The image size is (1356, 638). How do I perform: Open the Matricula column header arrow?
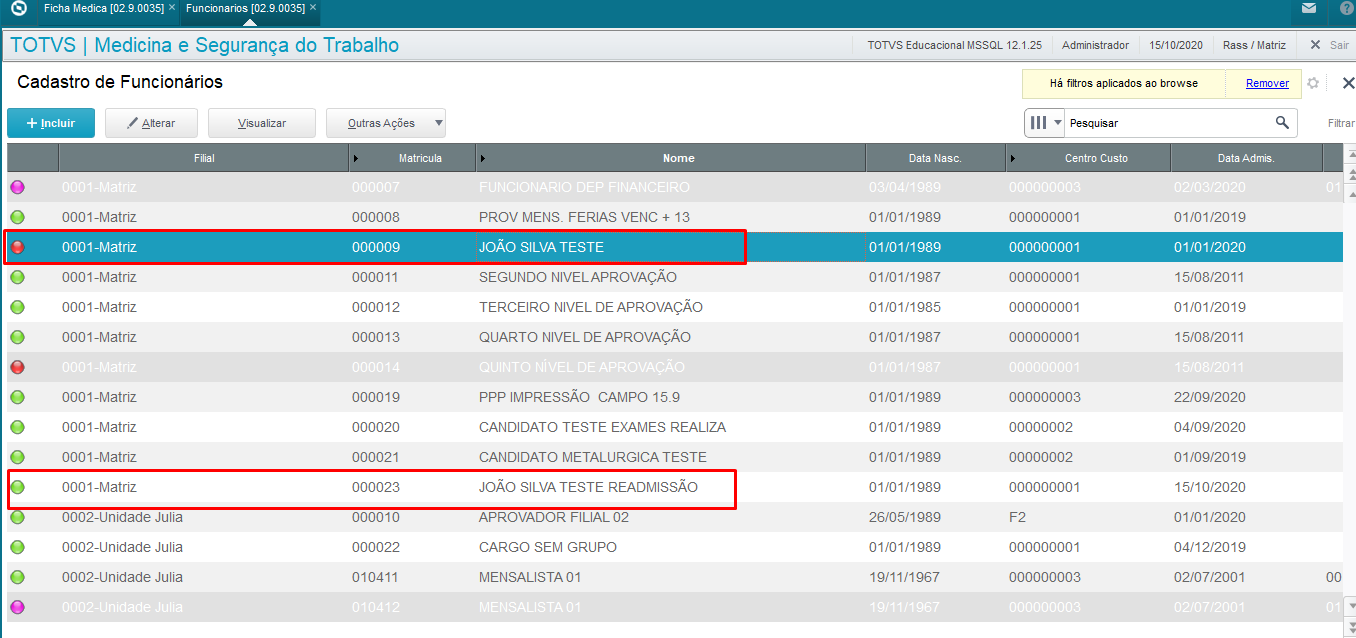[x=358, y=158]
